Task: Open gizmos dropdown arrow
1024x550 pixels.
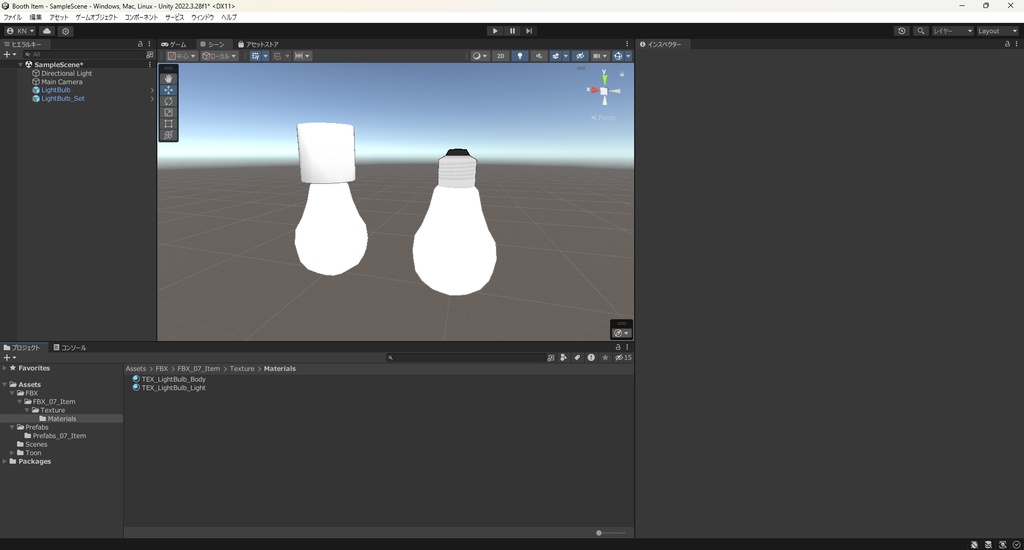Action: point(628,56)
